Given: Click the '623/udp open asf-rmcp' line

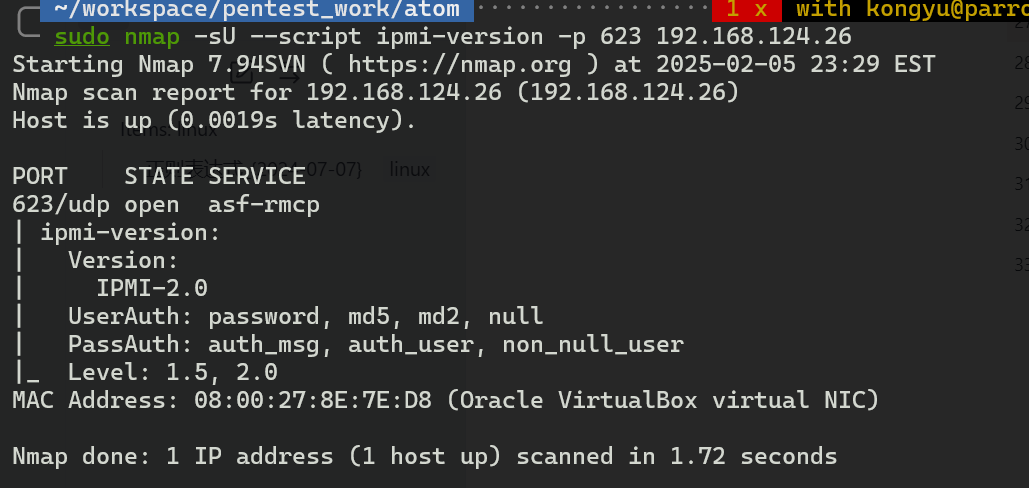Looking at the screenshot, I should coord(166,205).
